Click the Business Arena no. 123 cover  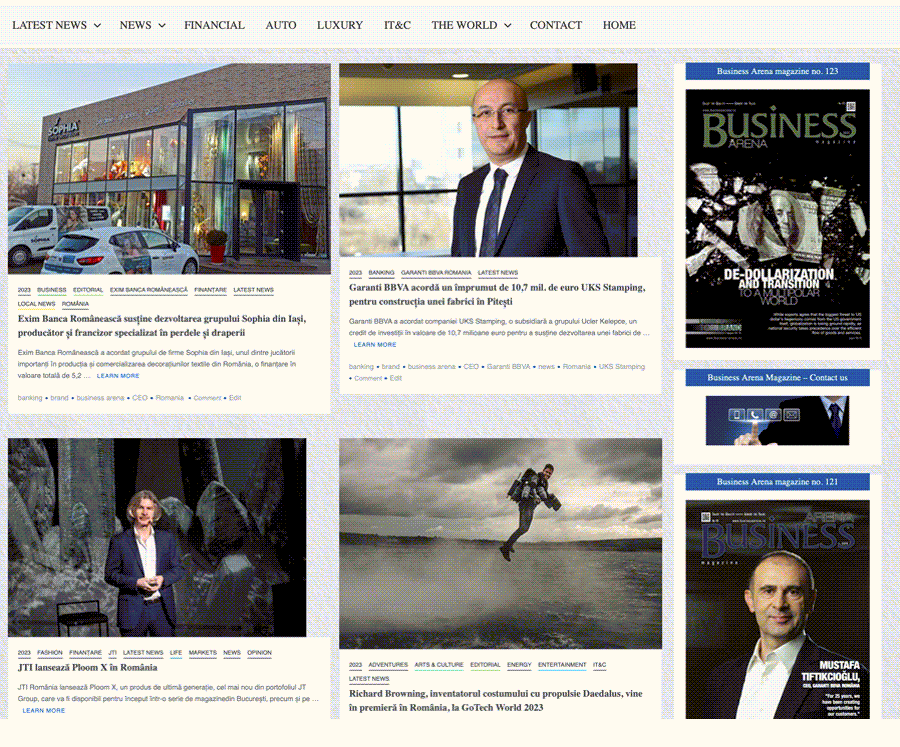[x=777, y=218]
